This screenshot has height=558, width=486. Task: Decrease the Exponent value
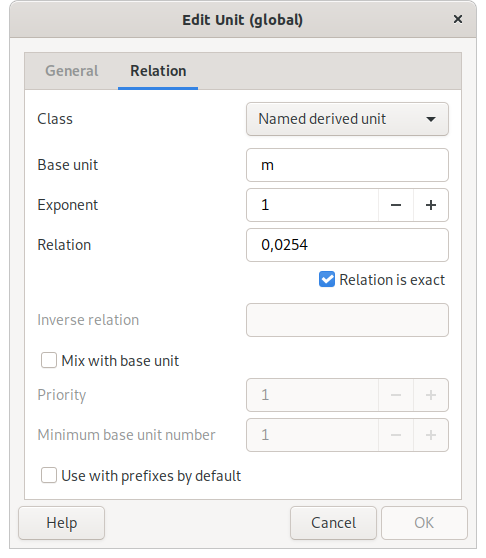pyautogui.click(x=396, y=205)
